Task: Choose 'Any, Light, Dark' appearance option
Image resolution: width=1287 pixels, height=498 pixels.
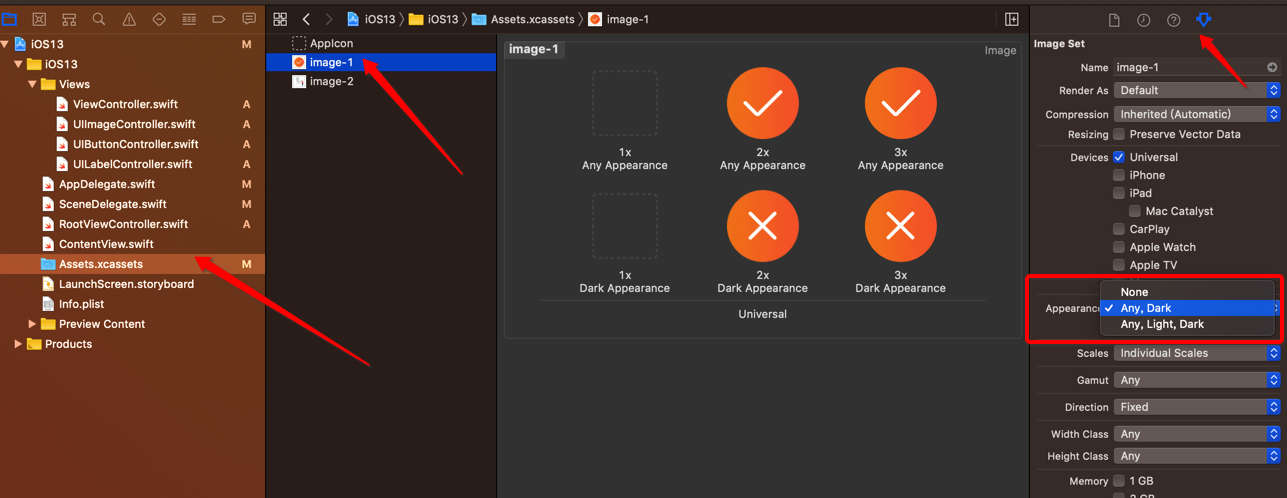Action: pos(1162,324)
